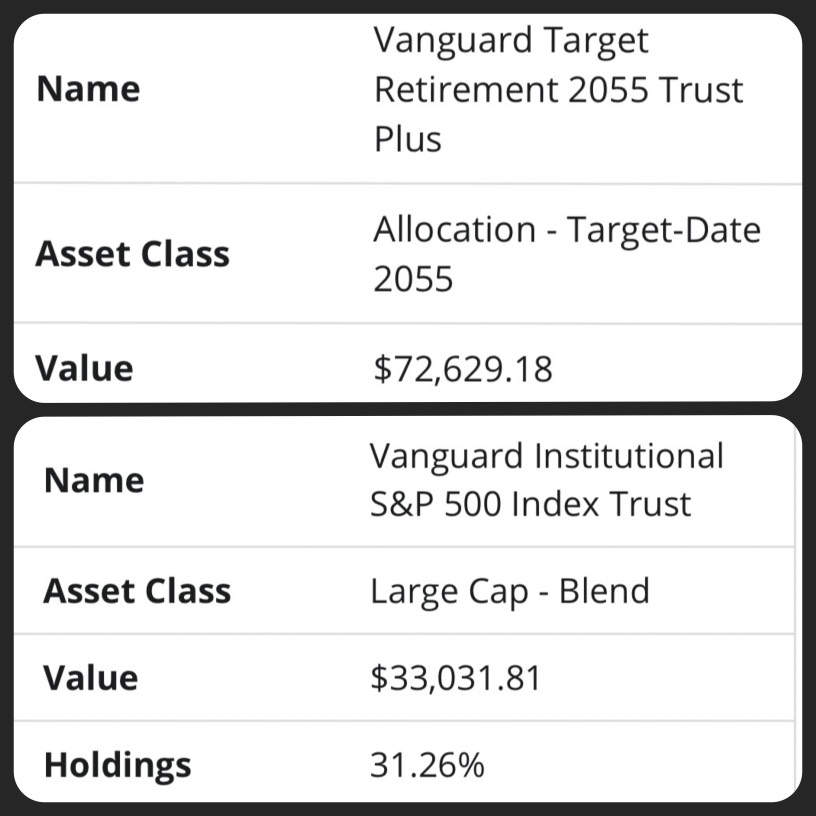Viewport: 816px width, 816px height.
Task: Click the $33,031.81 value
Action: (x=456, y=678)
